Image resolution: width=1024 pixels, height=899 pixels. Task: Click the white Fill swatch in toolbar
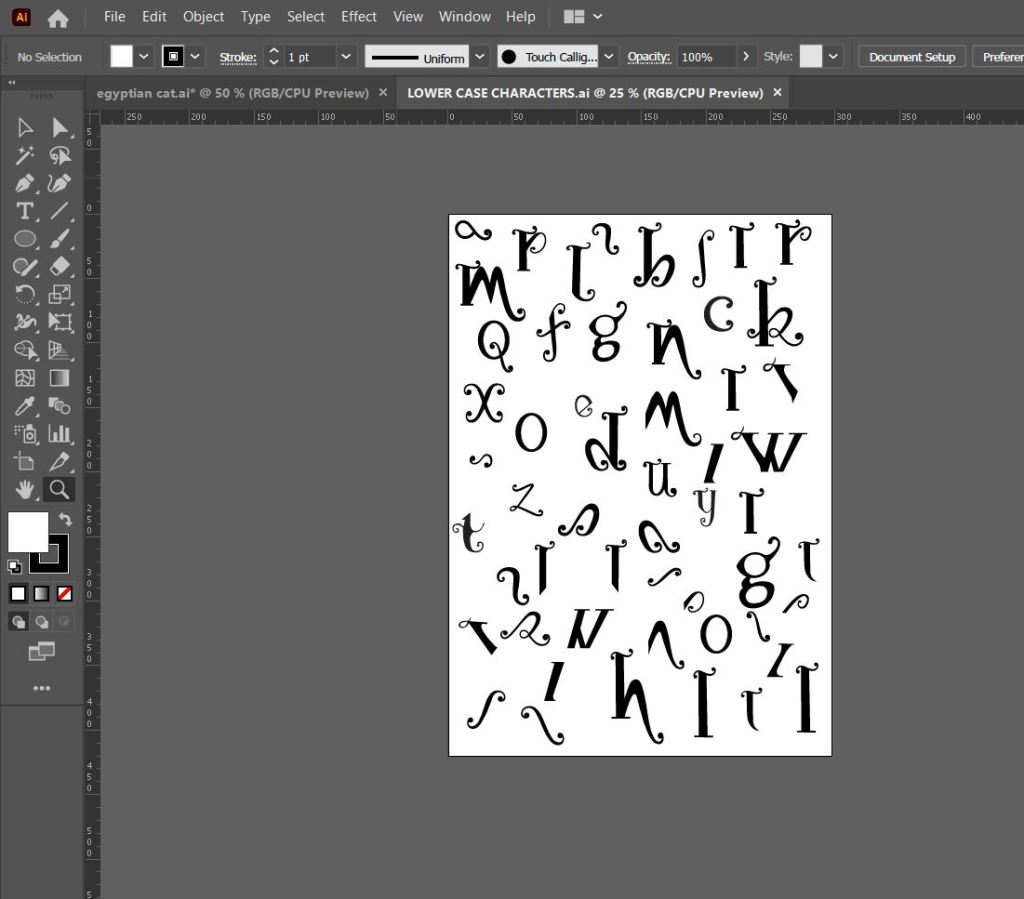tap(28, 532)
